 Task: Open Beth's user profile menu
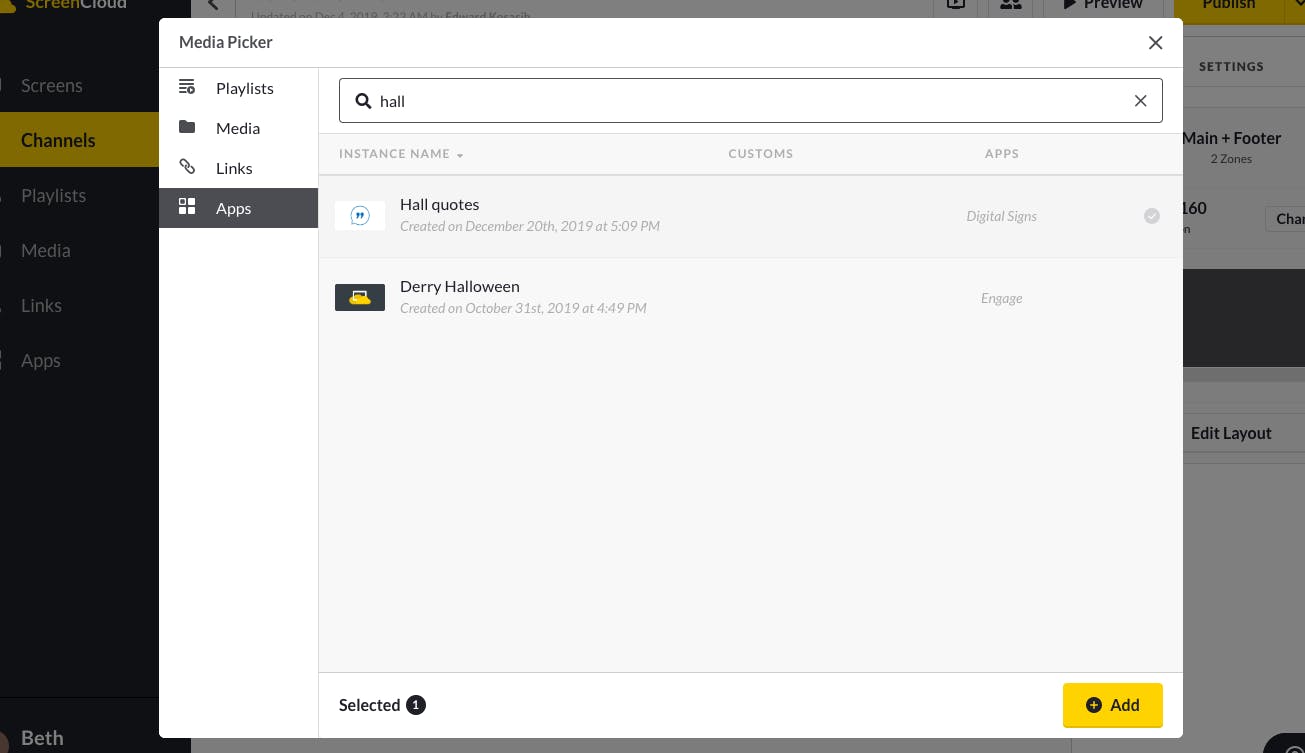(42, 738)
